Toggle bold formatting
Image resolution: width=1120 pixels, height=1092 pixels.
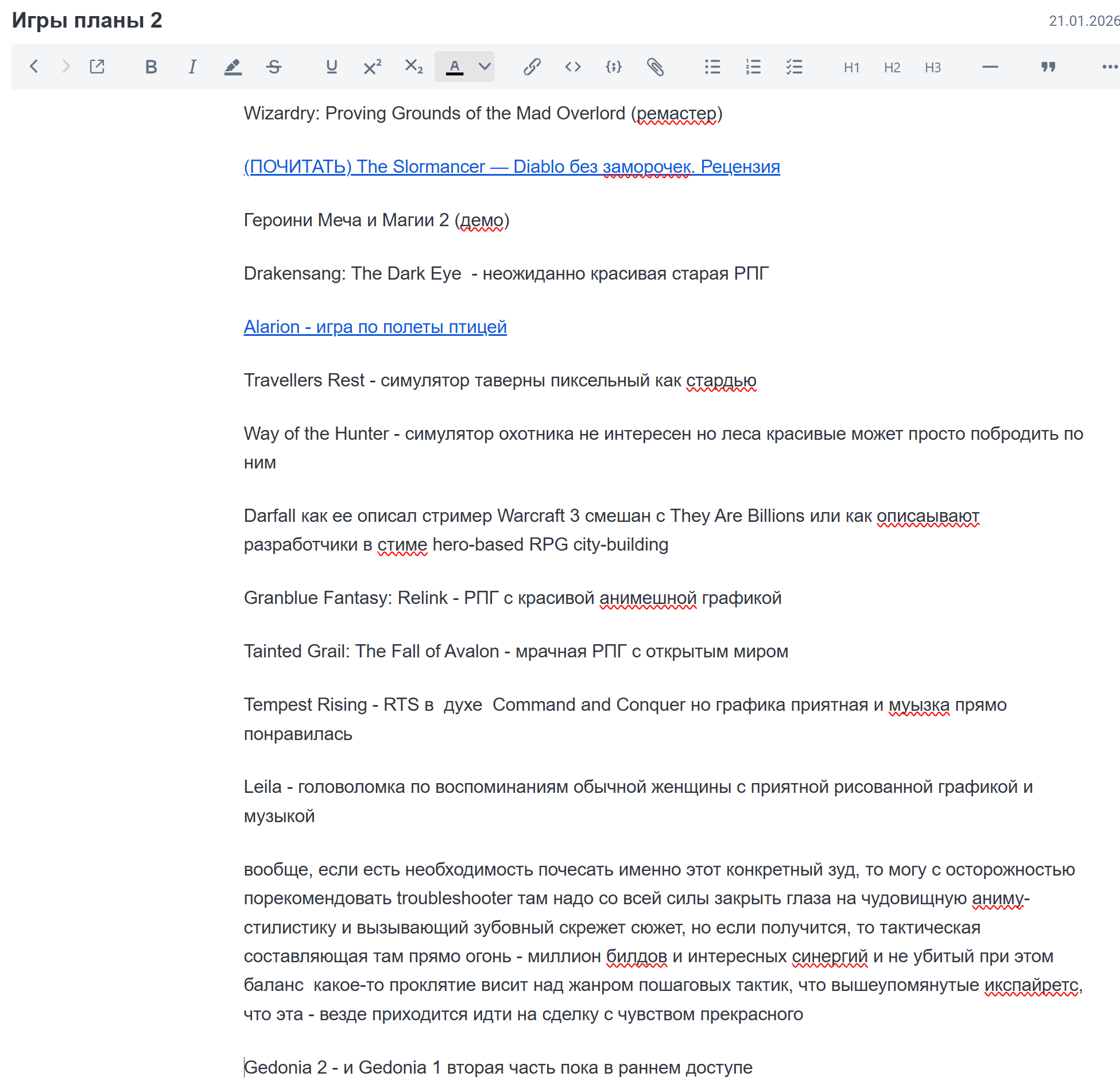point(151,67)
